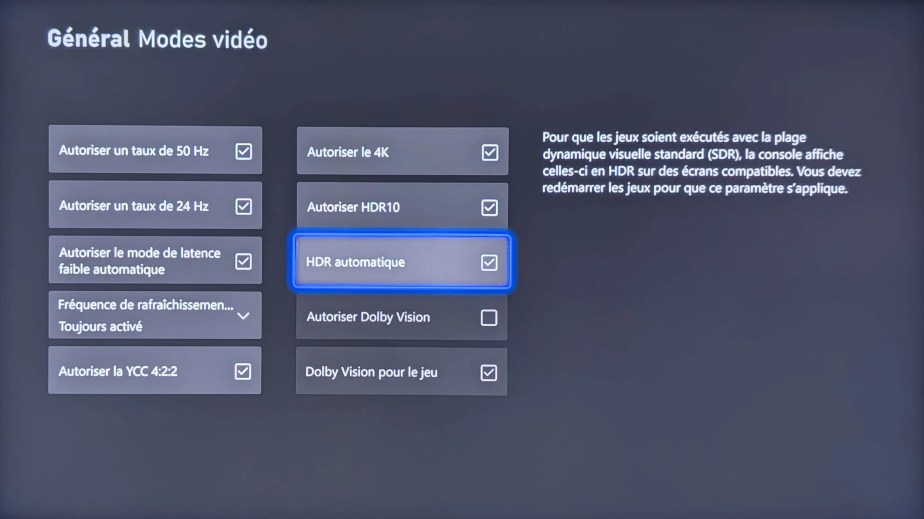This screenshot has height=519, width=924.
Task: Toggle the 'Autoriser un taux de 24 Hz' checkbox
Action: click(243, 206)
